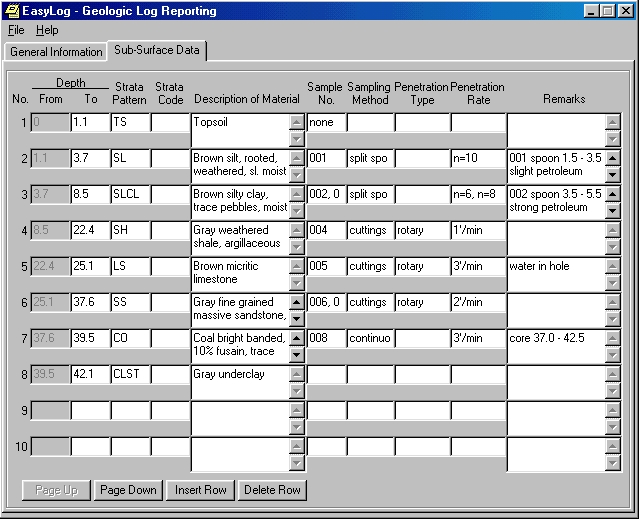Click the Page Up button
639x519 pixels.
click(x=56, y=490)
